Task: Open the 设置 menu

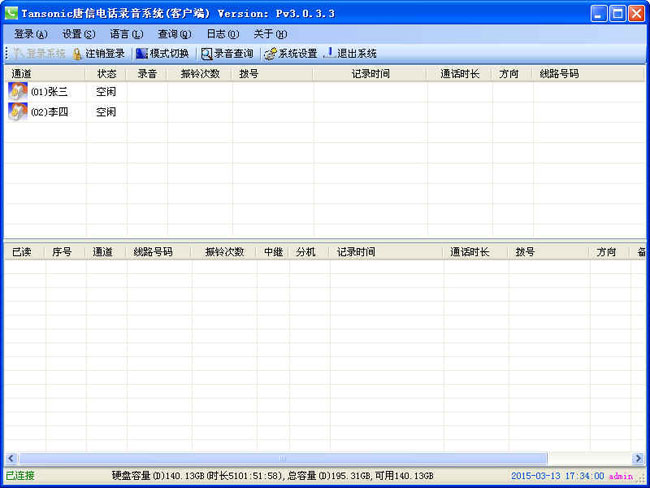Action: click(78, 34)
